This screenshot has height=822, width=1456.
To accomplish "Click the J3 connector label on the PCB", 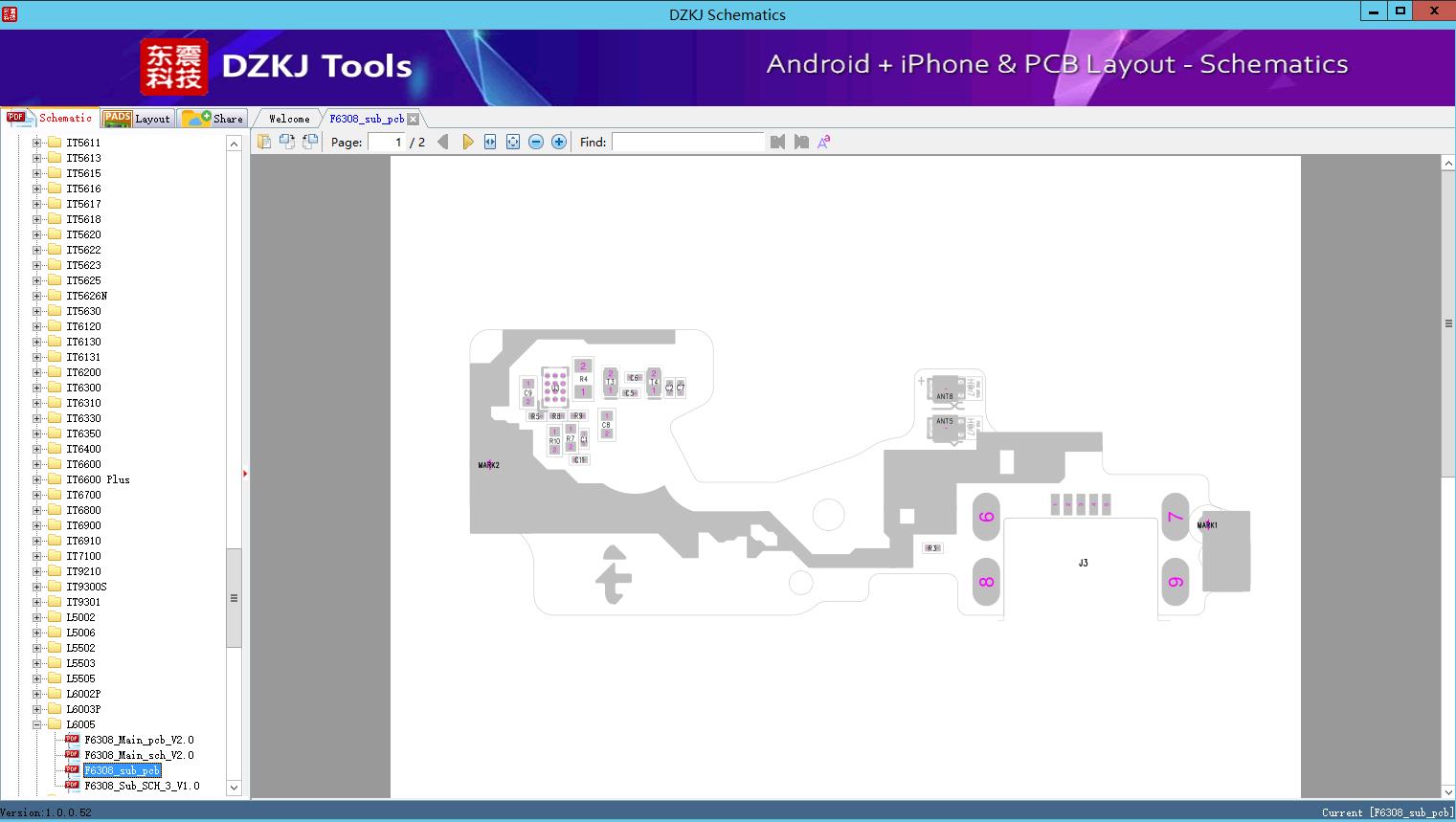I will [1083, 563].
